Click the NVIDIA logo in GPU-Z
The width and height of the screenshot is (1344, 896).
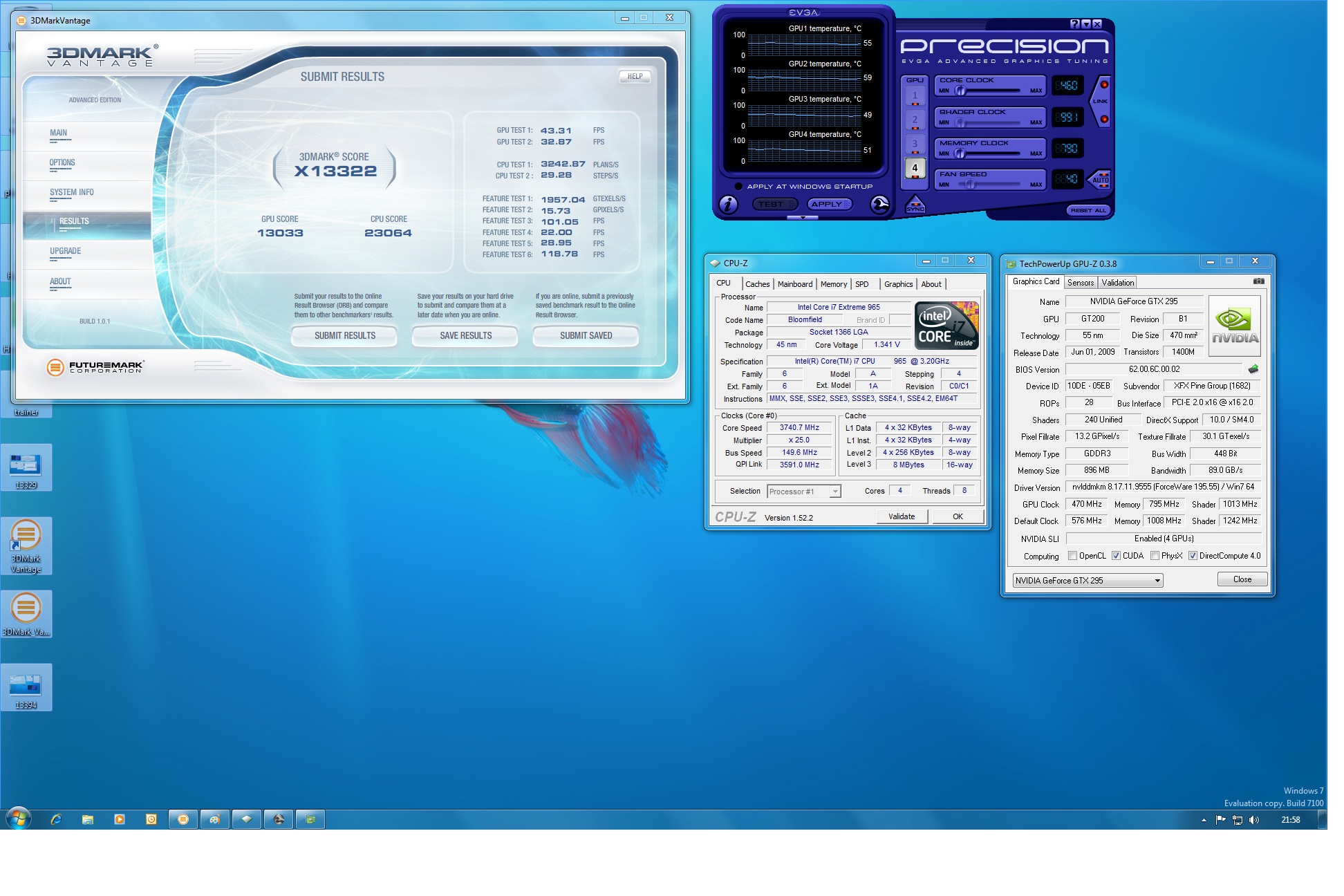click(1235, 326)
